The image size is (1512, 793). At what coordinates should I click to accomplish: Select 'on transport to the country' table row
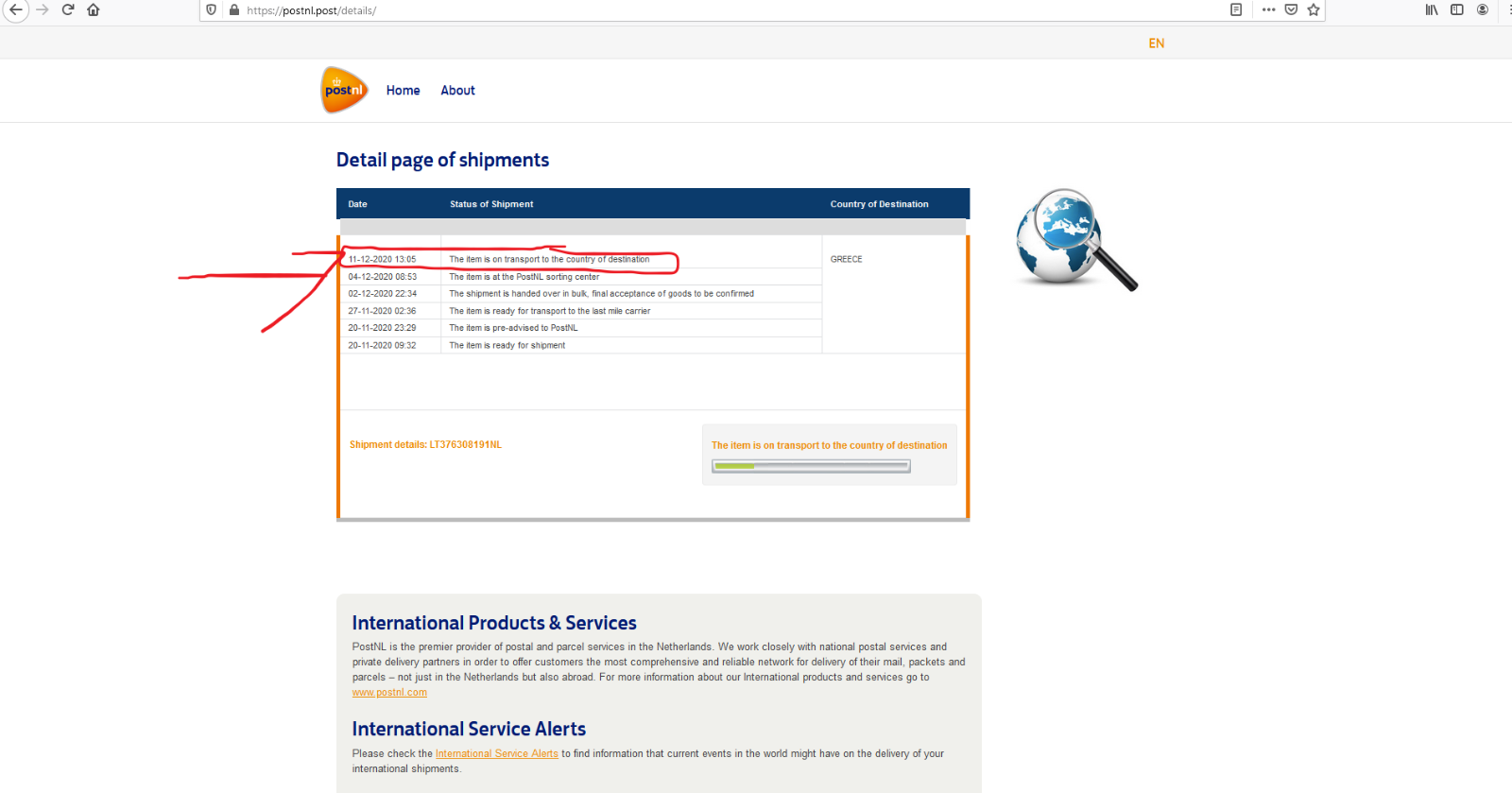(x=549, y=259)
